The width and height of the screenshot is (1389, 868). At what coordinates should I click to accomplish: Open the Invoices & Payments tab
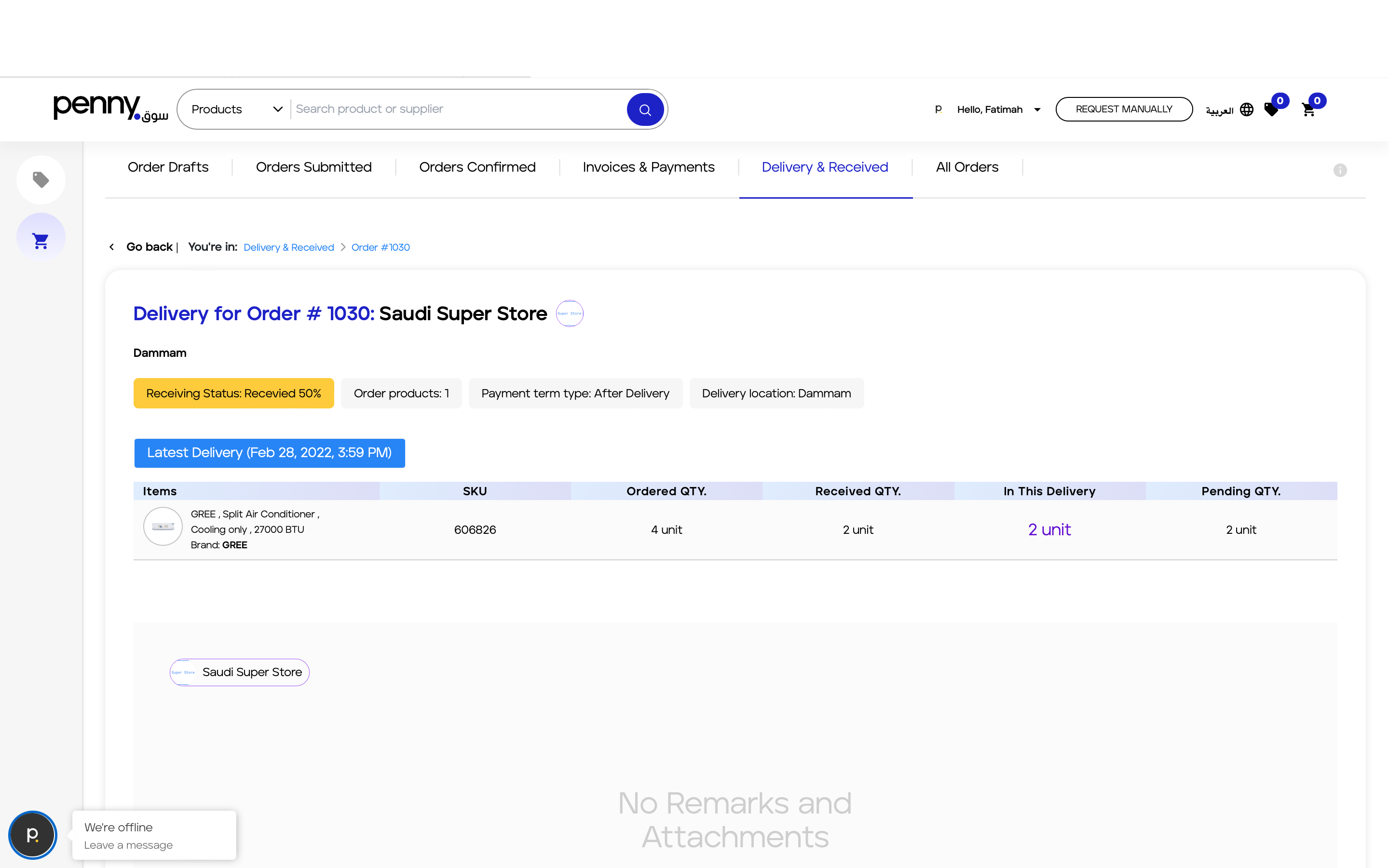click(x=649, y=167)
